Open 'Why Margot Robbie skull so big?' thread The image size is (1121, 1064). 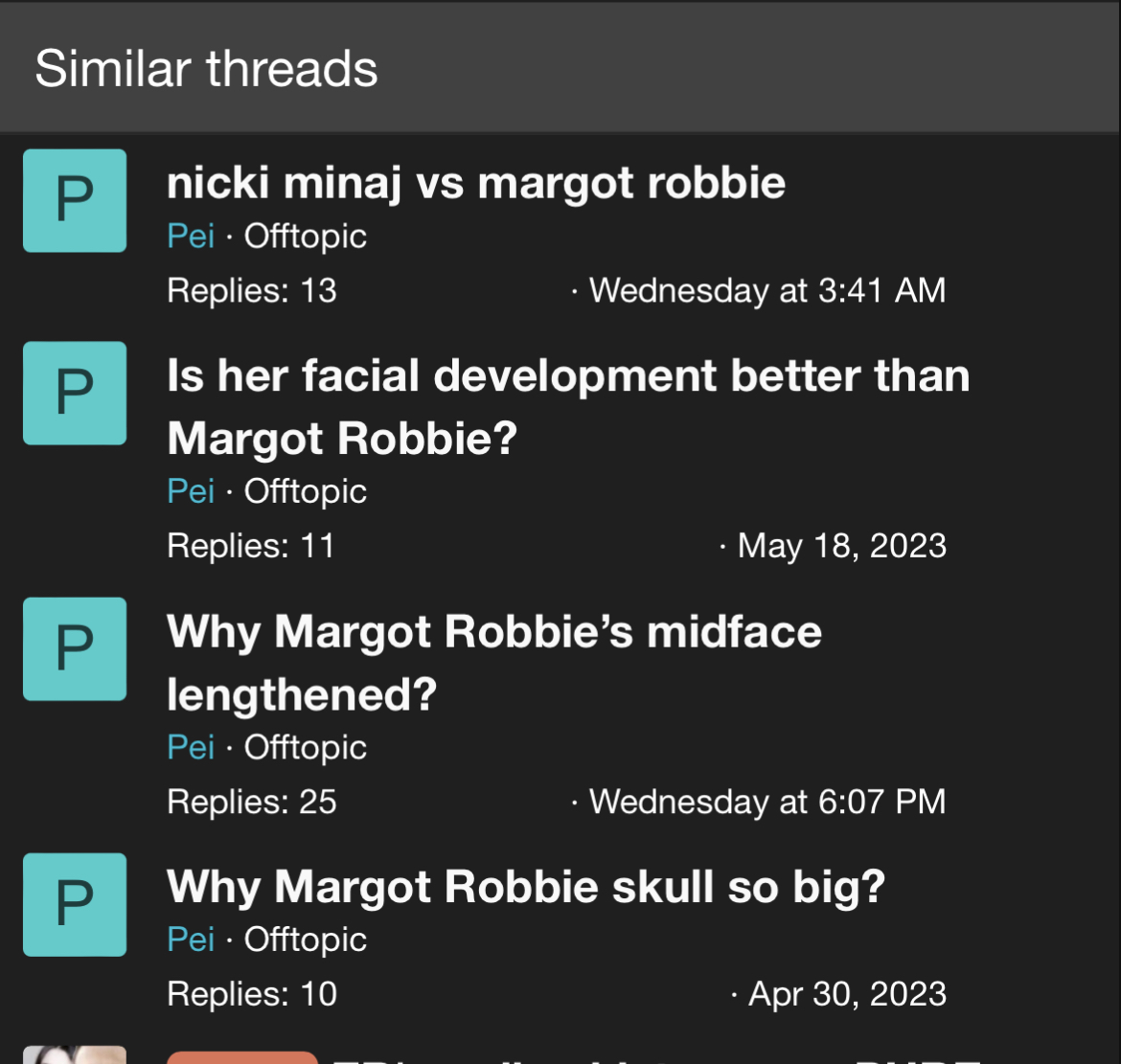coord(526,888)
